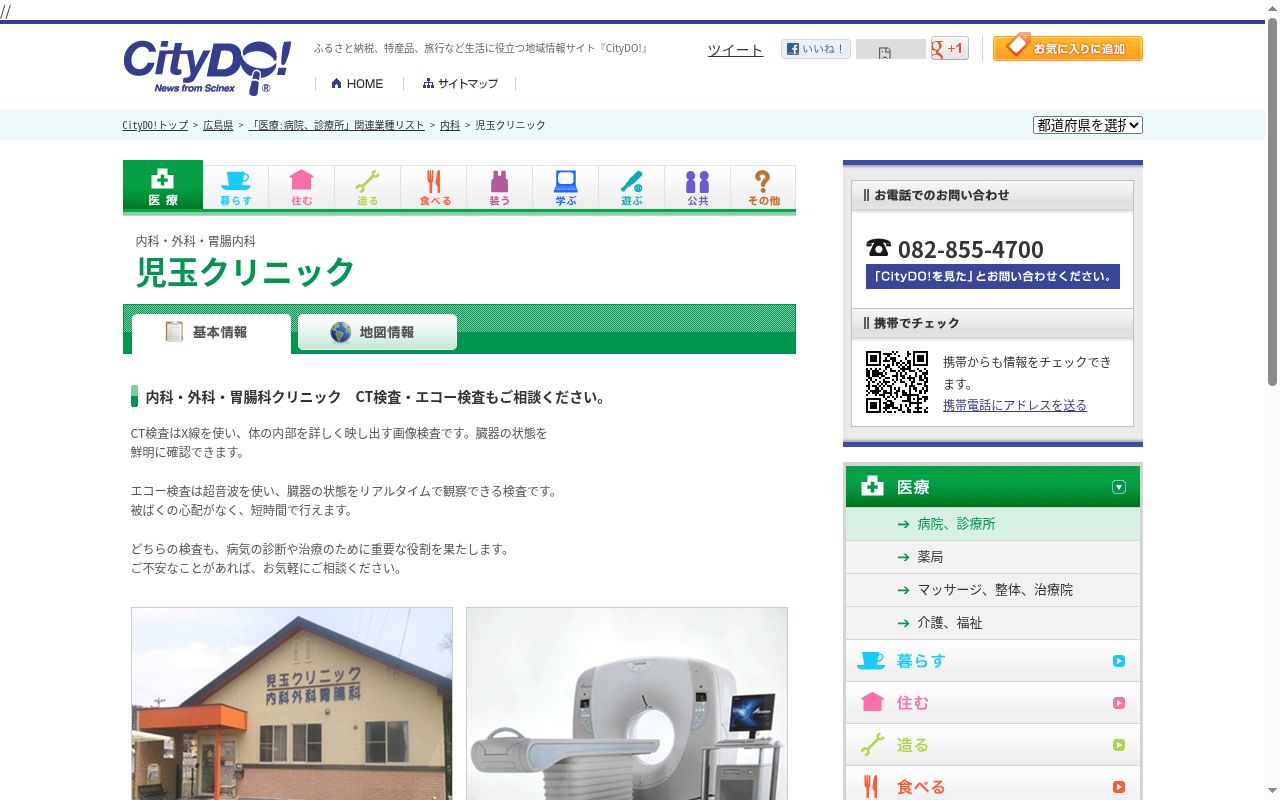
Task: Open the 公共 people category
Action: [698, 188]
